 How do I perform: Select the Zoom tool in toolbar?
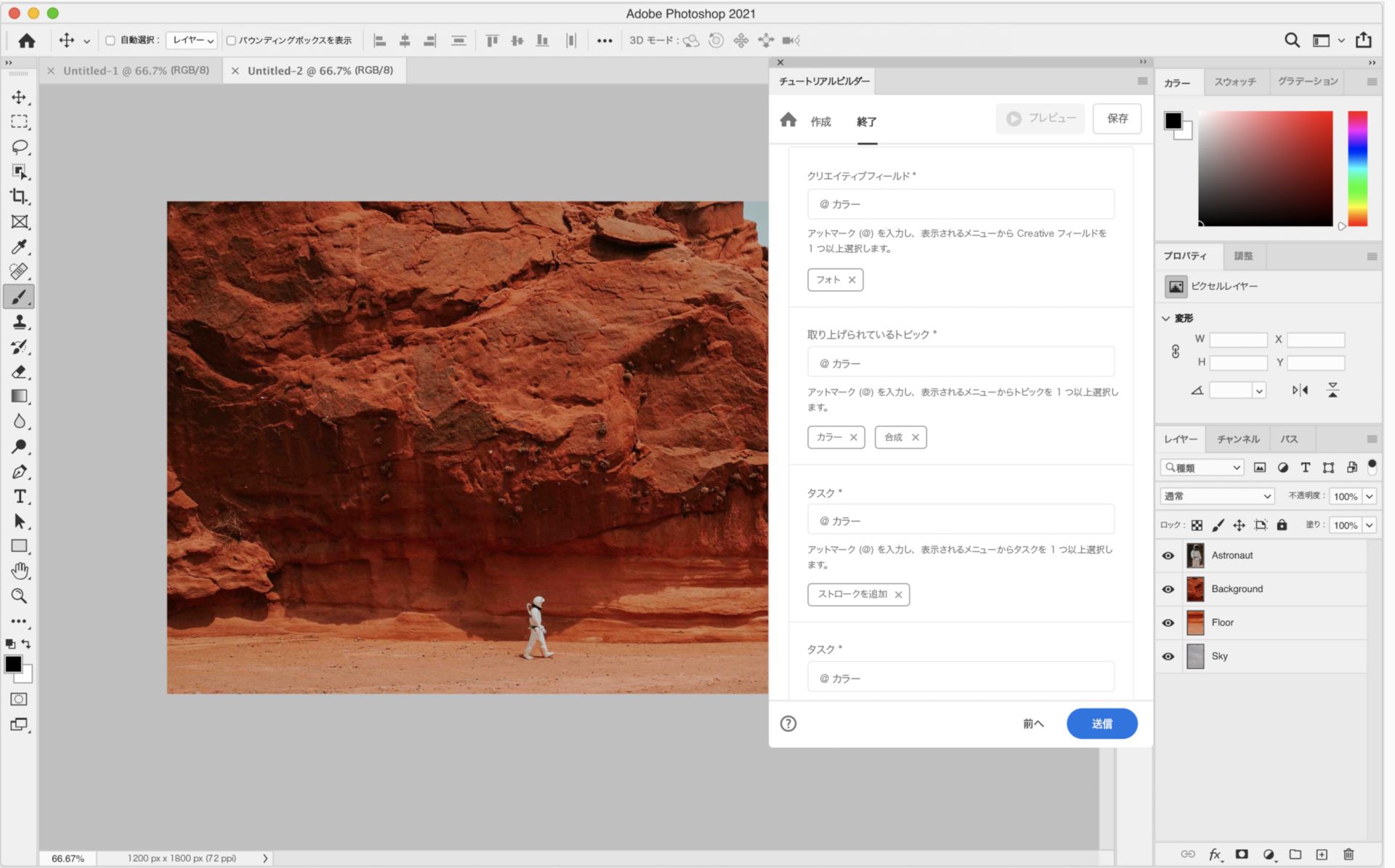point(20,596)
